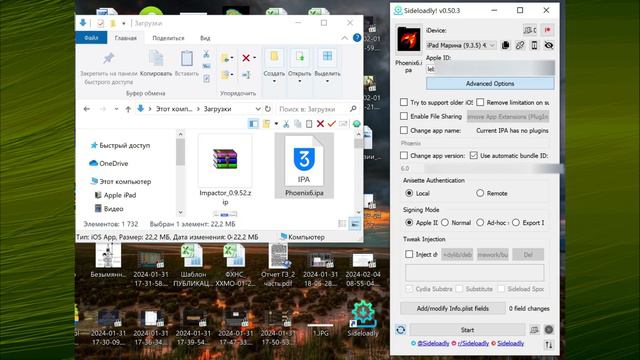Select the Ad-hoc signing mode
Viewport: 640px width, 360px height.
(480, 222)
